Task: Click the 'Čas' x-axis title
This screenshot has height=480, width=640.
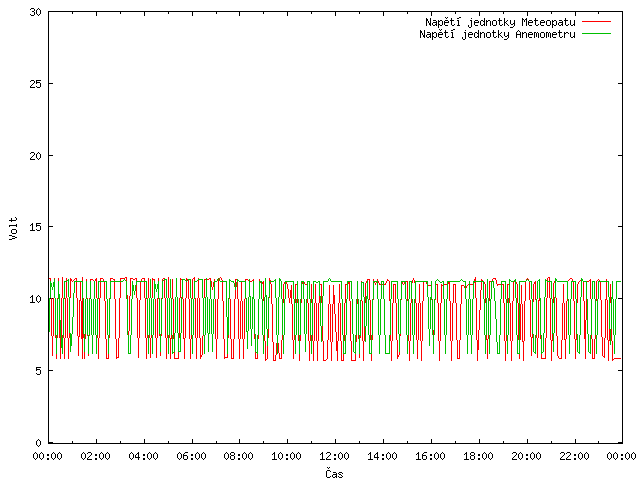Action: coord(334,473)
